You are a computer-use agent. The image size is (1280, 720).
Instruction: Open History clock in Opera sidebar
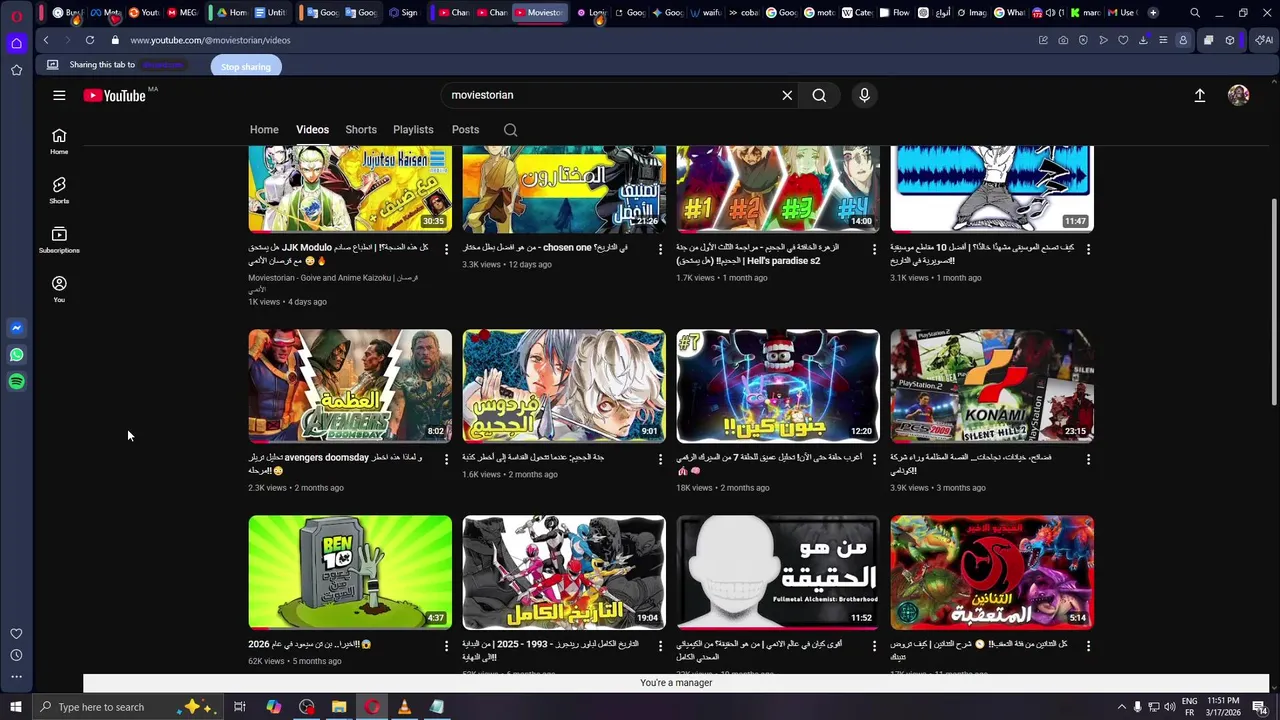click(16, 655)
